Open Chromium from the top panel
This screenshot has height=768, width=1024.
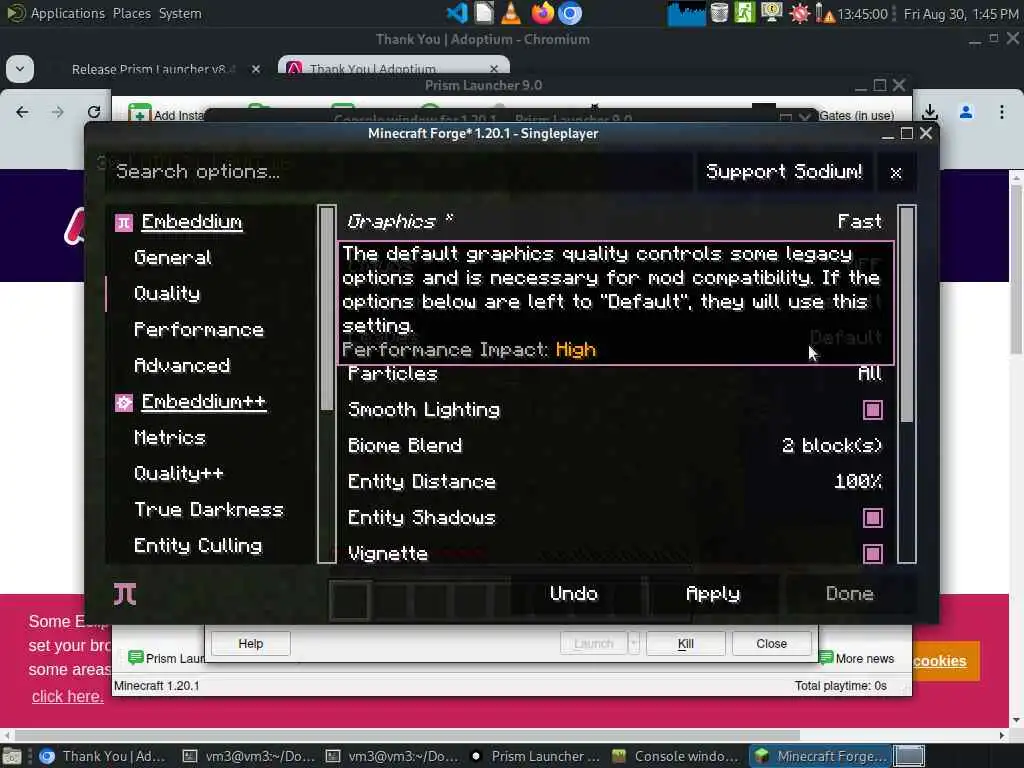(570, 13)
